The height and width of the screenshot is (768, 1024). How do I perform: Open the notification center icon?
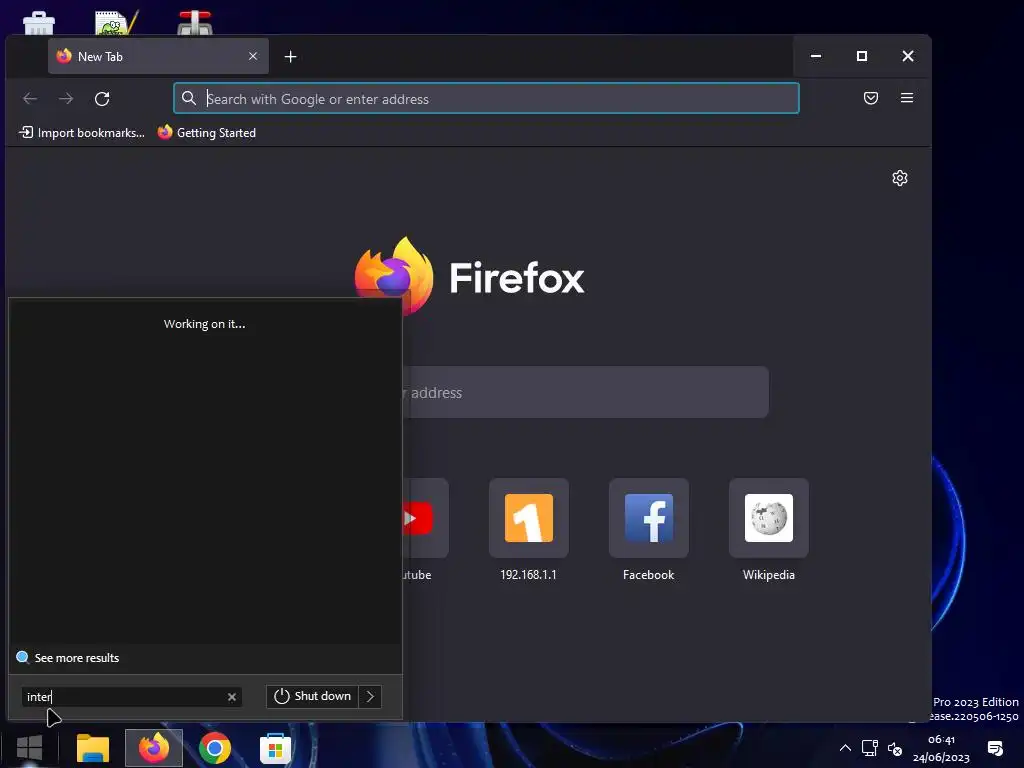click(995, 748)
